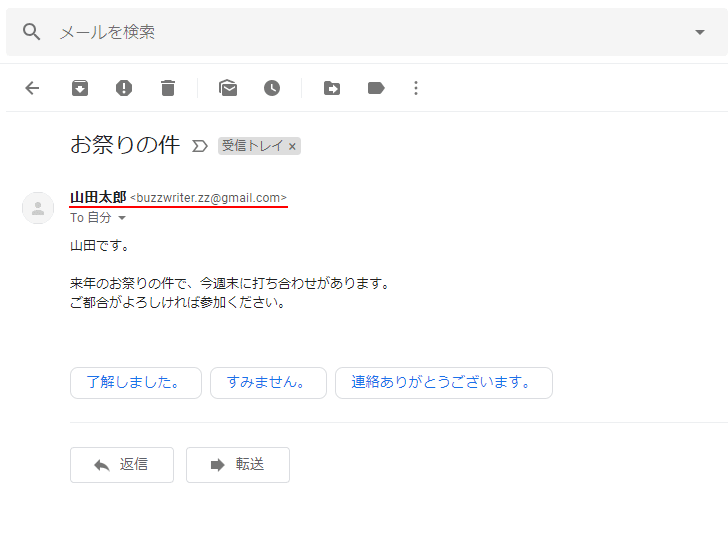This screenshot has height=534, width=728.
Task: Expand the To 自分 details arrow
Action: click(x=122, y=218)
